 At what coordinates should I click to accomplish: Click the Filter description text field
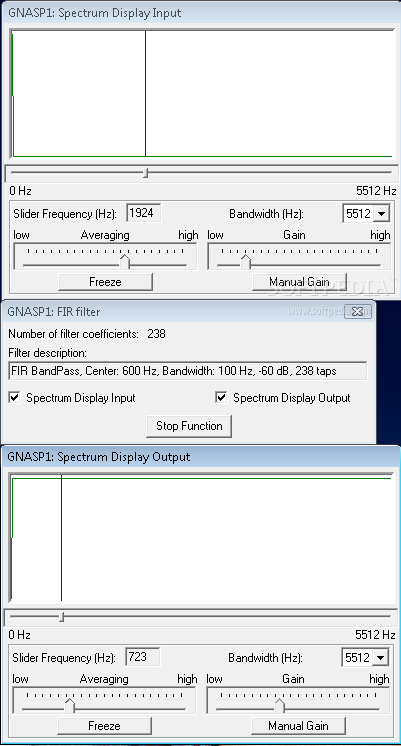pos(187,371)
